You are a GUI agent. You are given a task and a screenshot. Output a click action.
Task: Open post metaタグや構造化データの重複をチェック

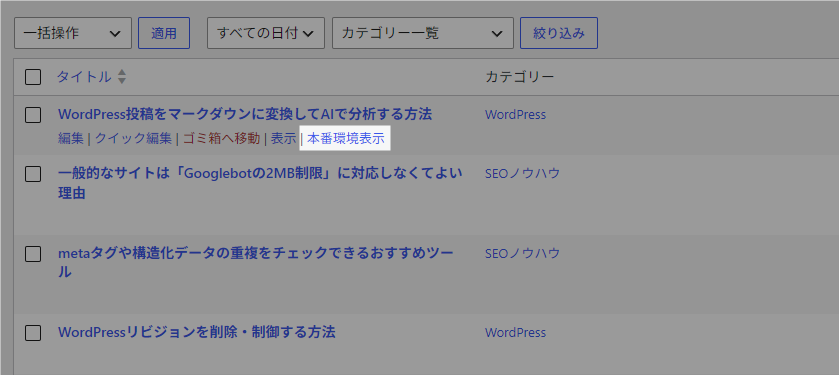256,262
